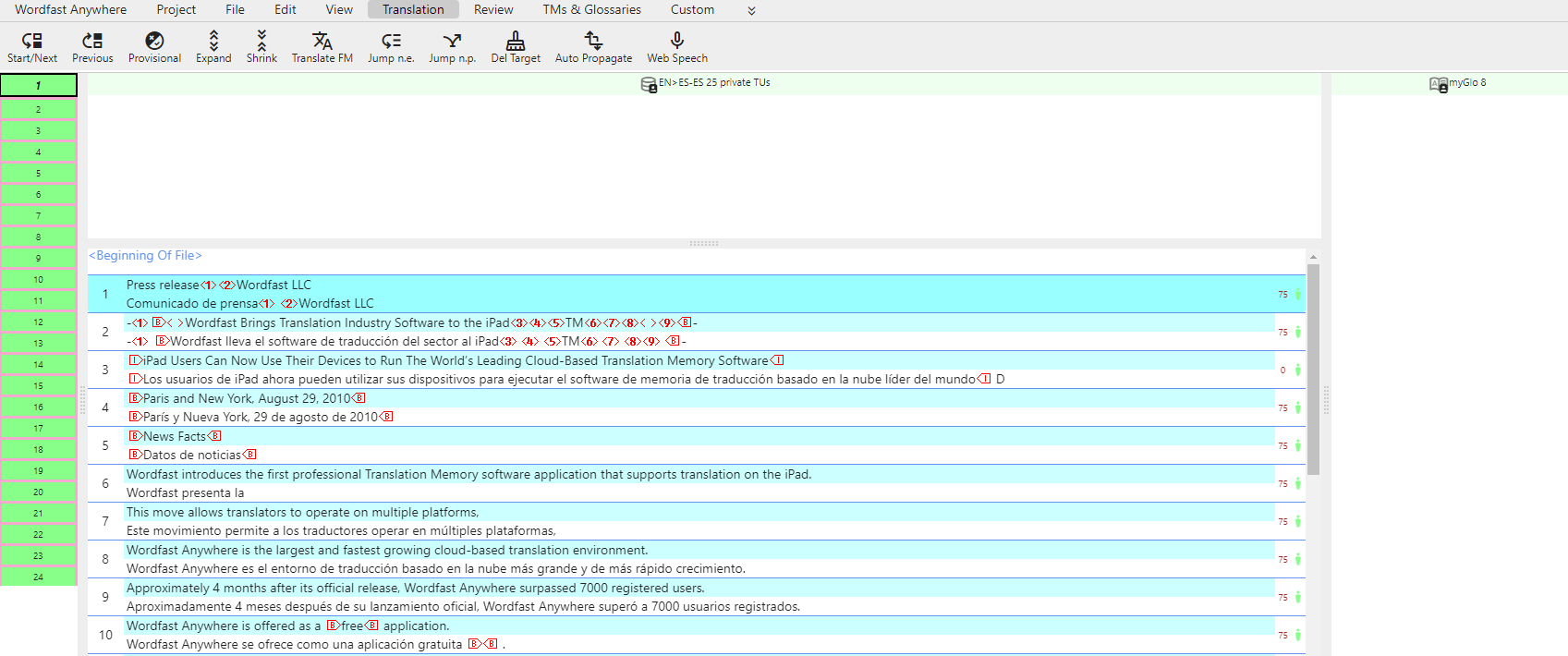Click the green status icon on segment 7

(x=1298, y=521)
